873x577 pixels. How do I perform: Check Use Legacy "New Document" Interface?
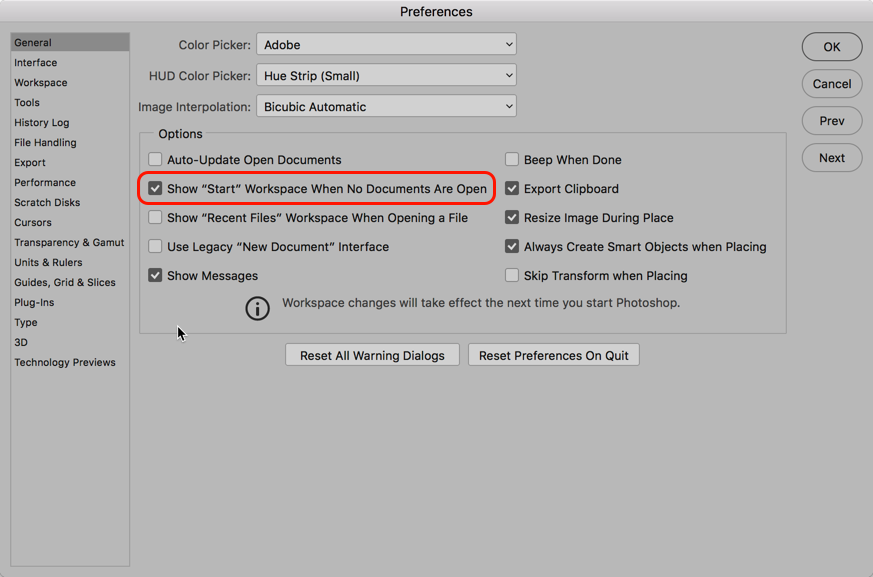pyautogui.click(x=155, y=247)
